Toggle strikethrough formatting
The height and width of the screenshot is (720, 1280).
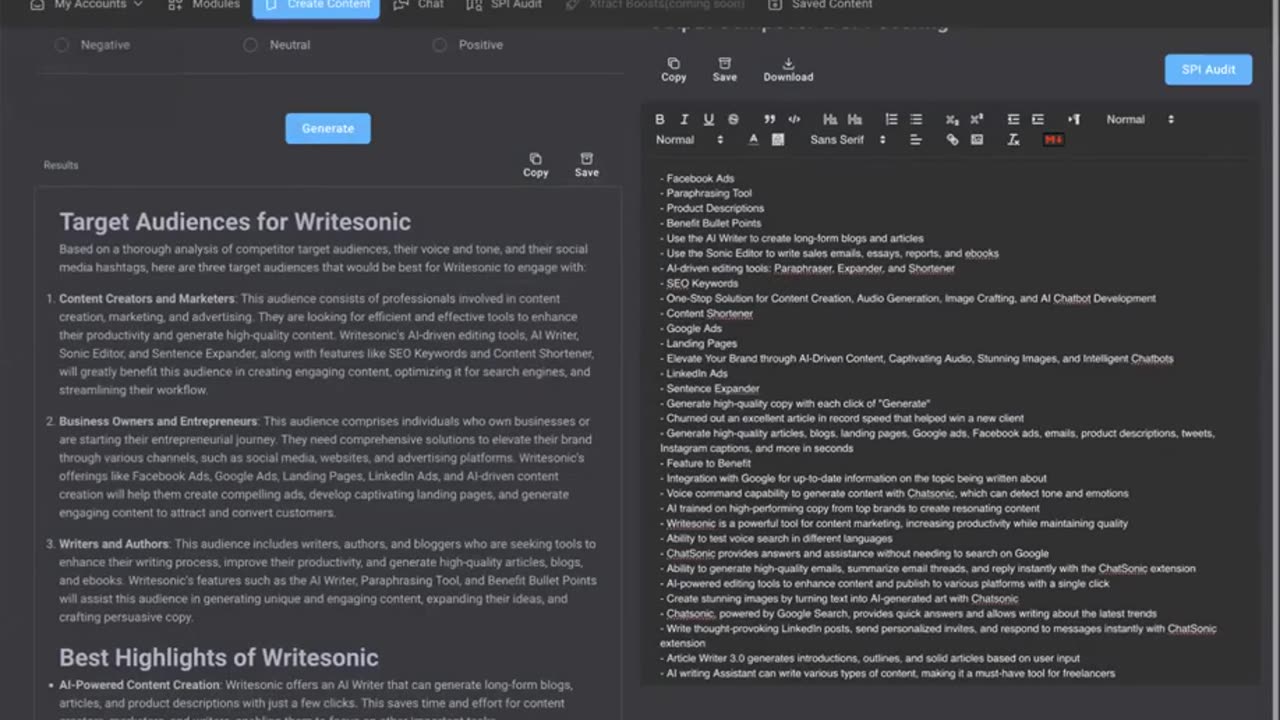click(733, 119)
